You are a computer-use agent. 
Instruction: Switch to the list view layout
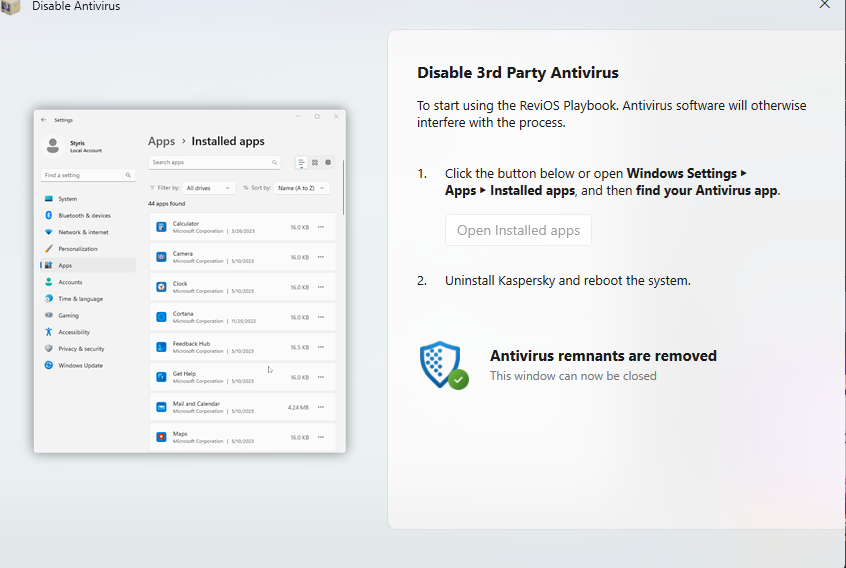pos(301,162)
